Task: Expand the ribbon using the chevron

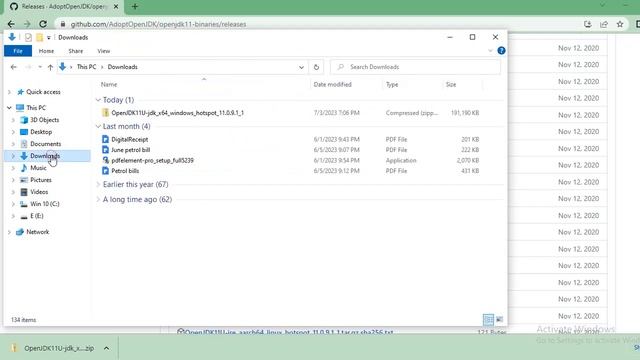Action: (490, 51)
